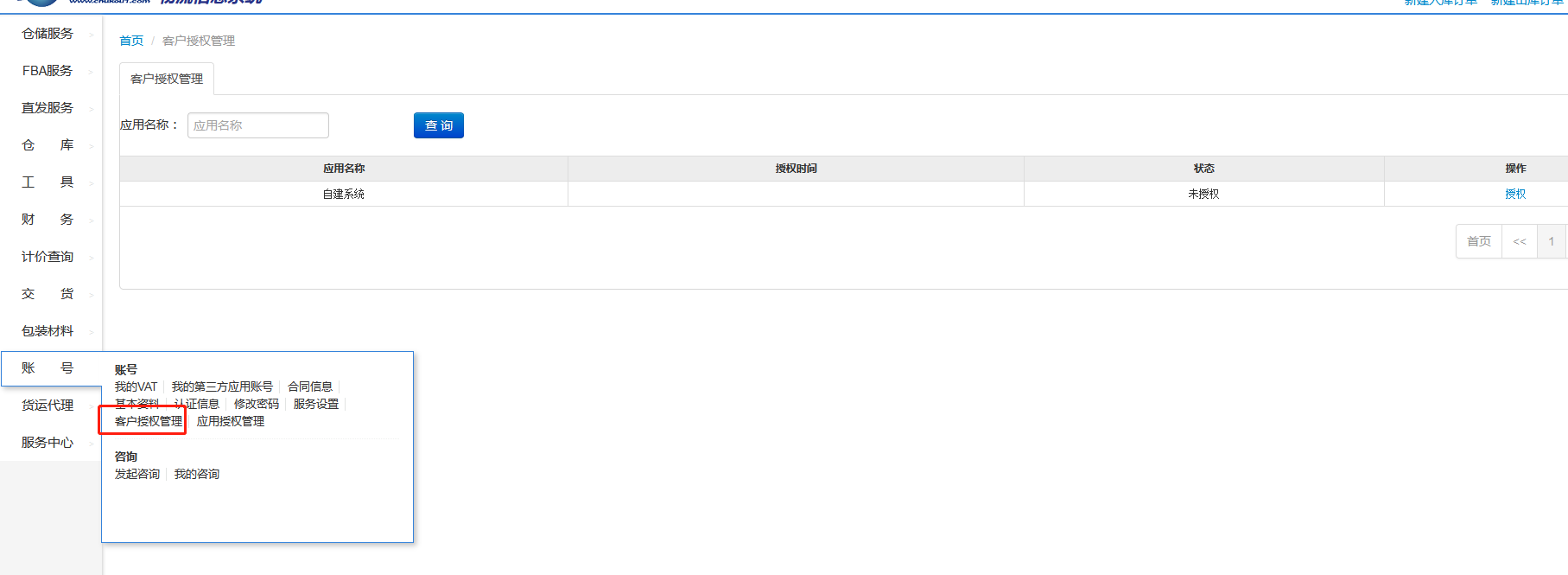Open 我的VAT in the account flyout

[136, 387]
